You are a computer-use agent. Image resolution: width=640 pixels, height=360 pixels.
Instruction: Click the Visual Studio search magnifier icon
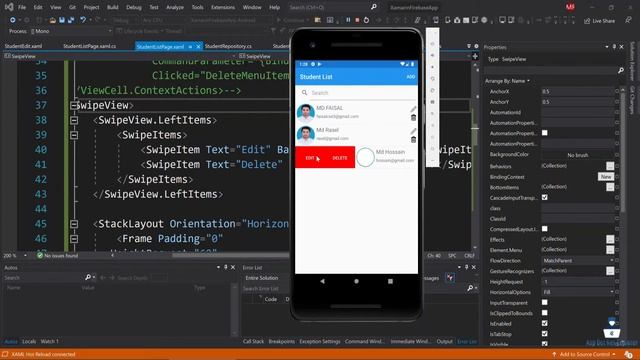tap(373, 7)
